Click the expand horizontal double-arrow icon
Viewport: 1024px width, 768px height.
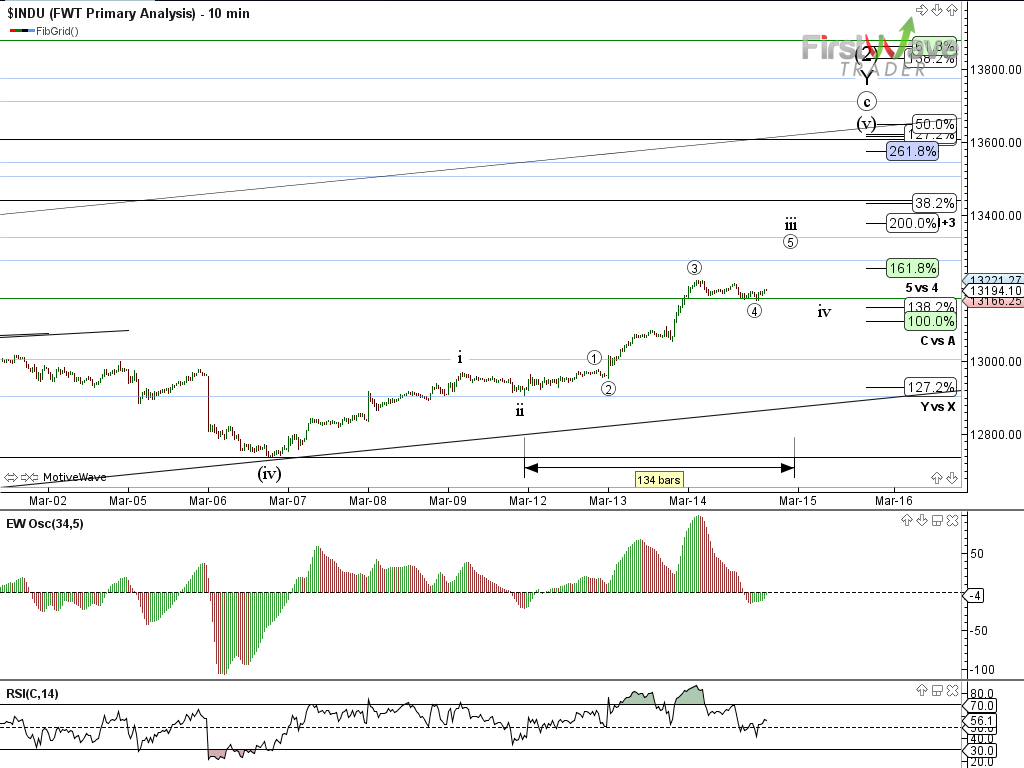11,477
